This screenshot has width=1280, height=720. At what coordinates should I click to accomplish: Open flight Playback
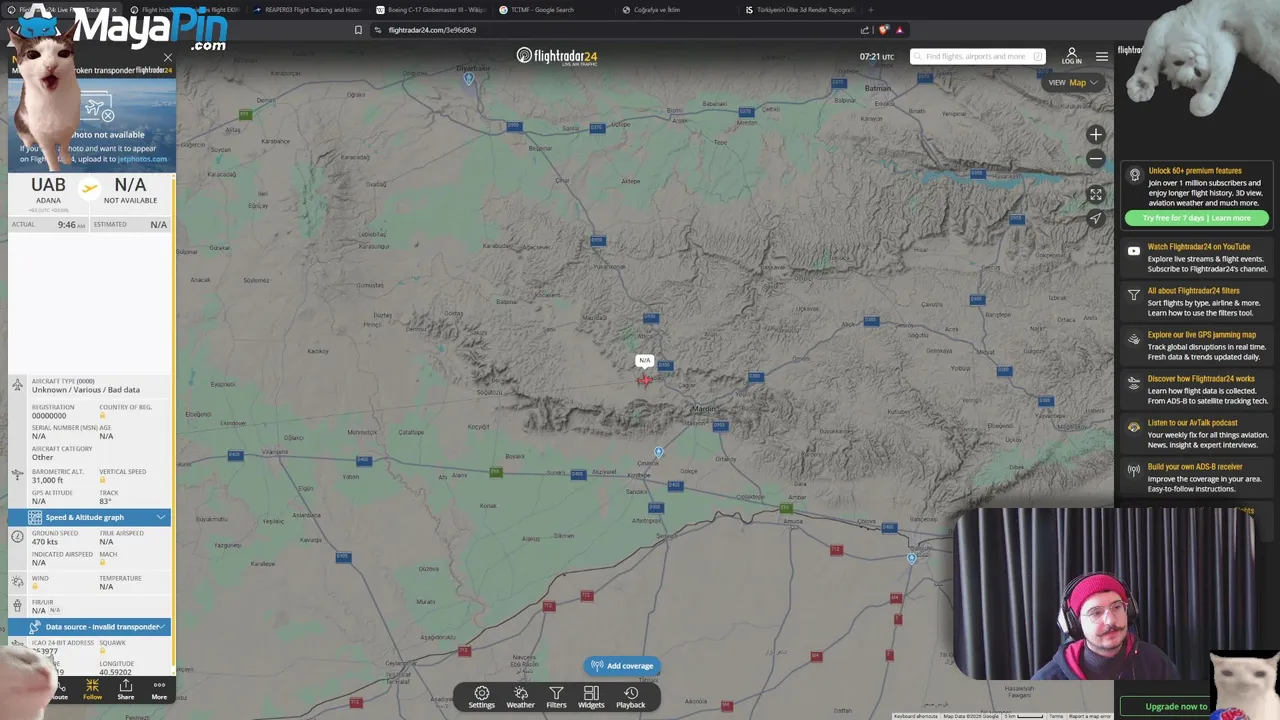(630, 697)
